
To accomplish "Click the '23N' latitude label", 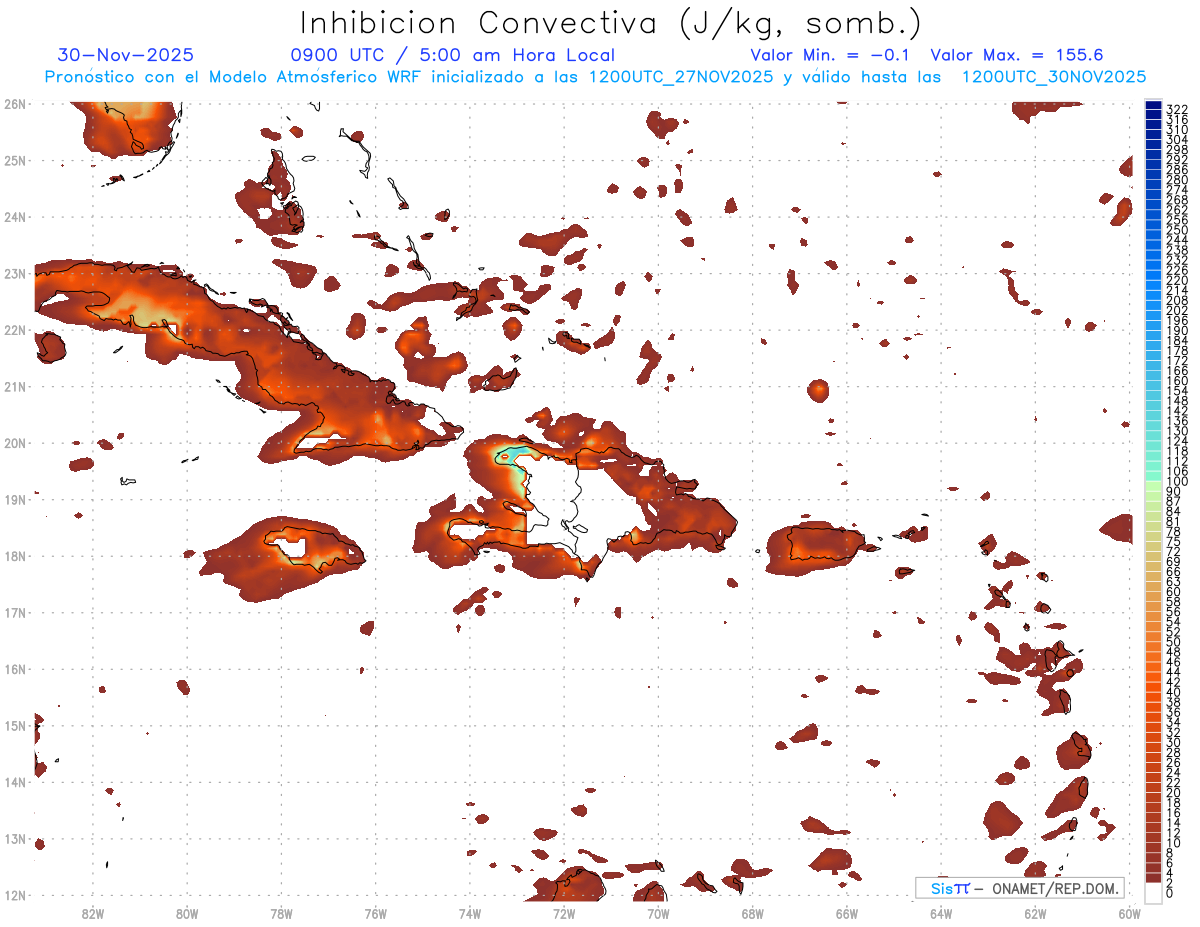I will [x=15, y=273].
